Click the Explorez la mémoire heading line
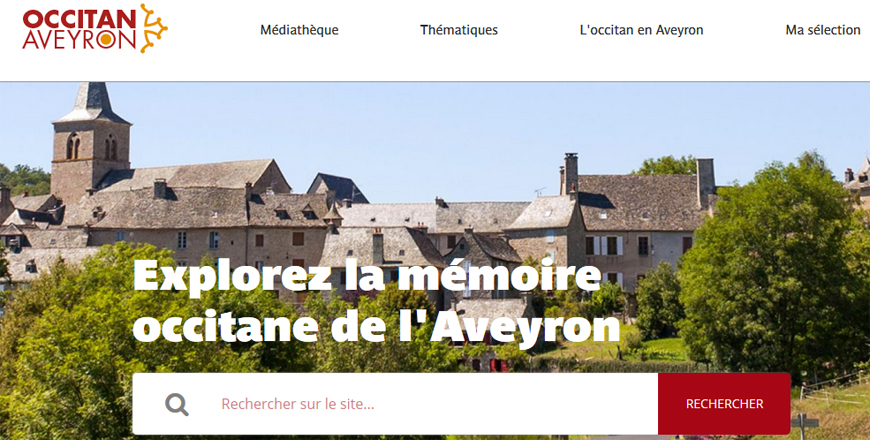Image resolution: width=870 pixels, height=440 pixels. coord(367,275)
